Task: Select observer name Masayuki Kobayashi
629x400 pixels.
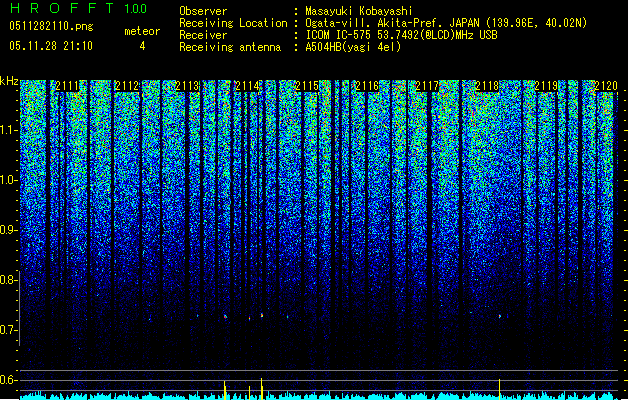Action: click(x=359, y=11)
